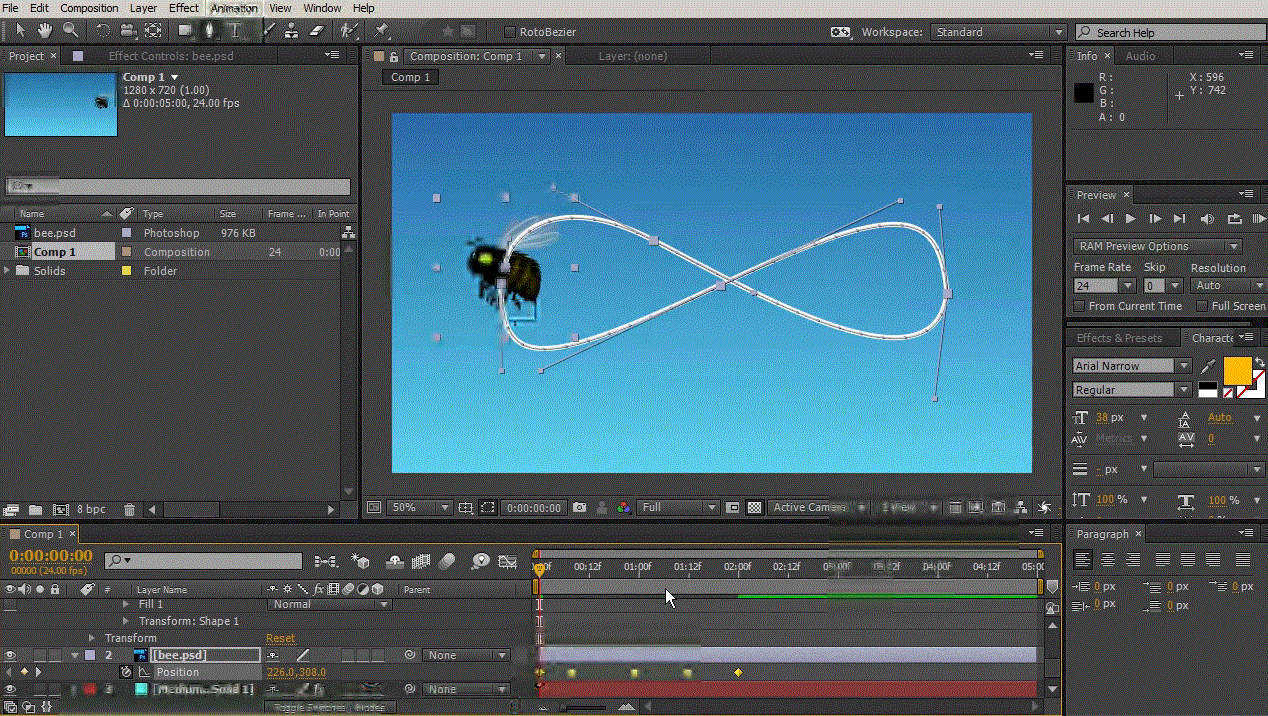Click the Graph Editor icon
The image size is (1268, 716).
point(508,562)
